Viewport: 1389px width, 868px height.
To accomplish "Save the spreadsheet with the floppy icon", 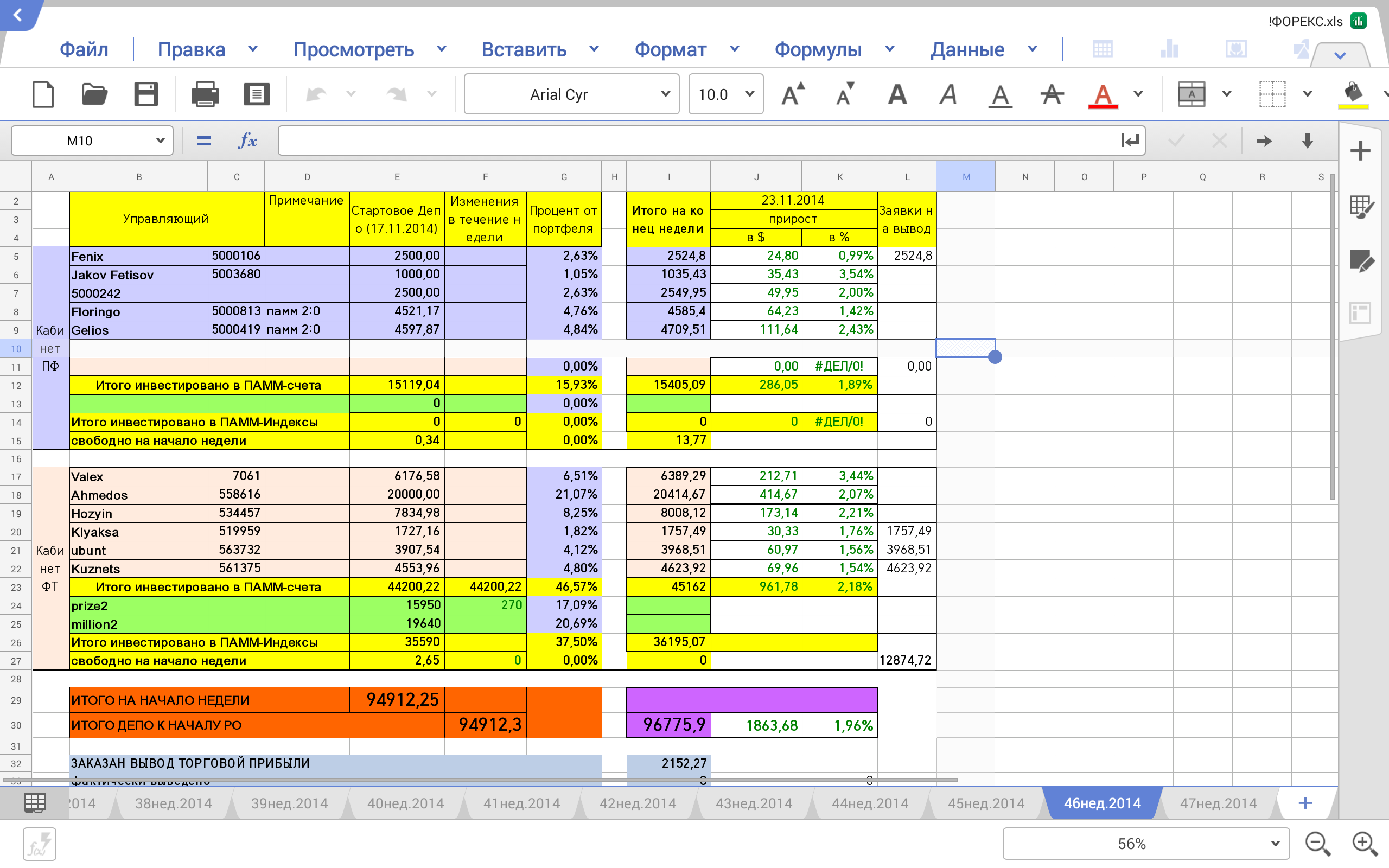I will click(x=146, y=94).
